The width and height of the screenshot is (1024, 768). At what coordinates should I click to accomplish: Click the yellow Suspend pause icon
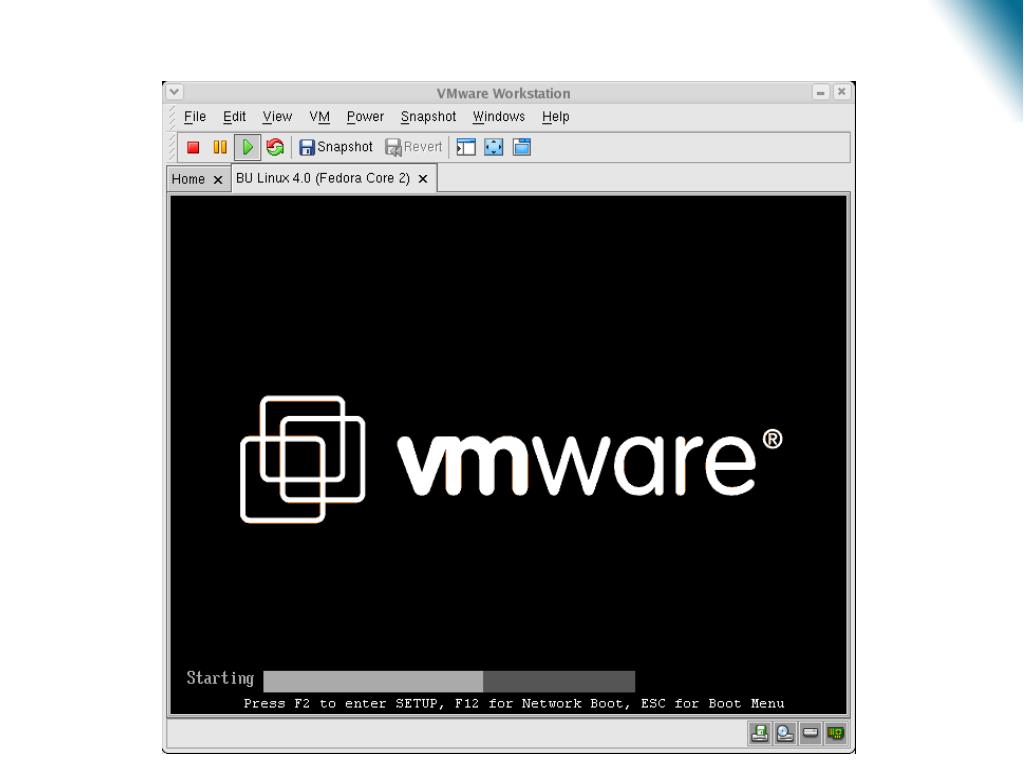[220, 148]
